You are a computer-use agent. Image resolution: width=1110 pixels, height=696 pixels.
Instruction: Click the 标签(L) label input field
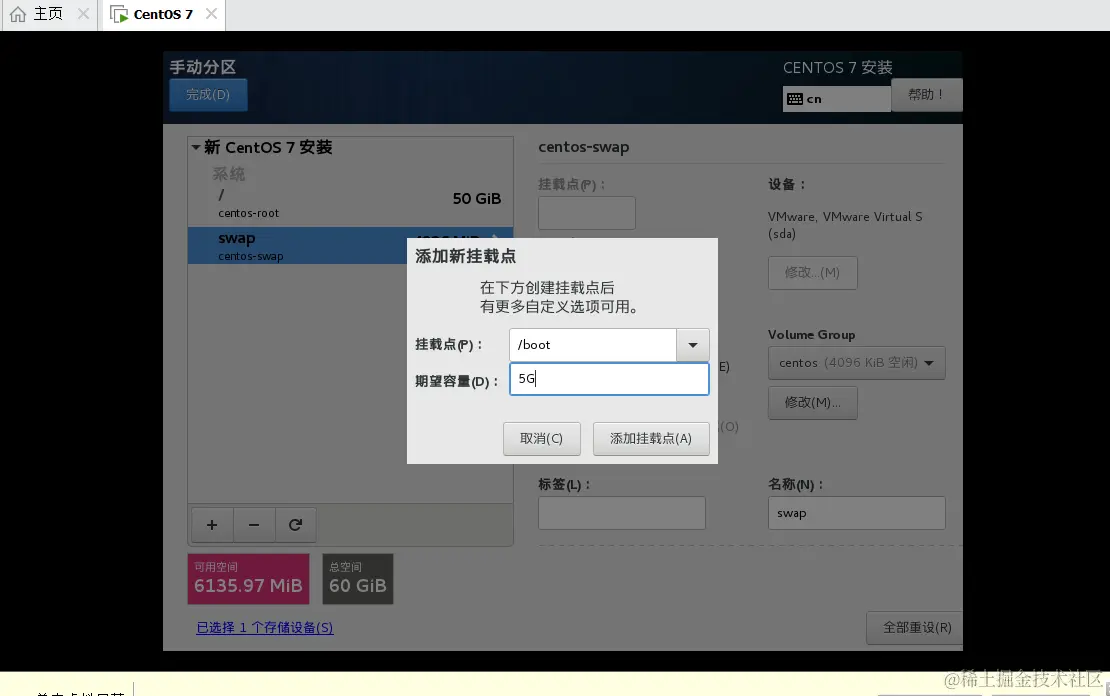[x=622, y=513]
